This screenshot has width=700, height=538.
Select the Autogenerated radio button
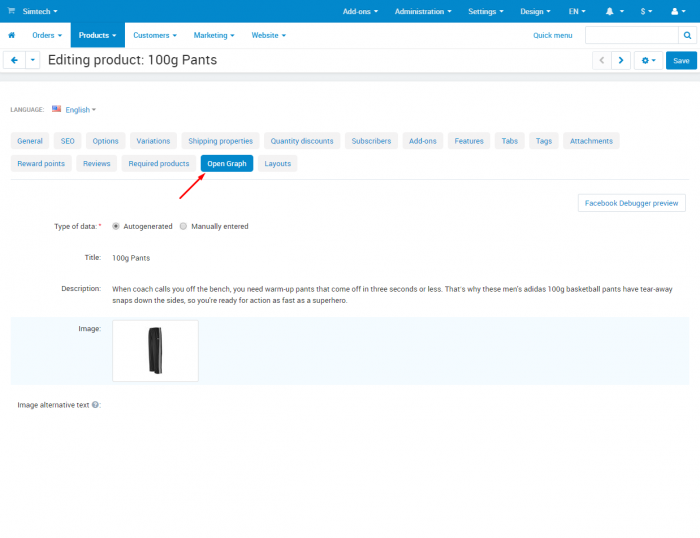(116, 226)
